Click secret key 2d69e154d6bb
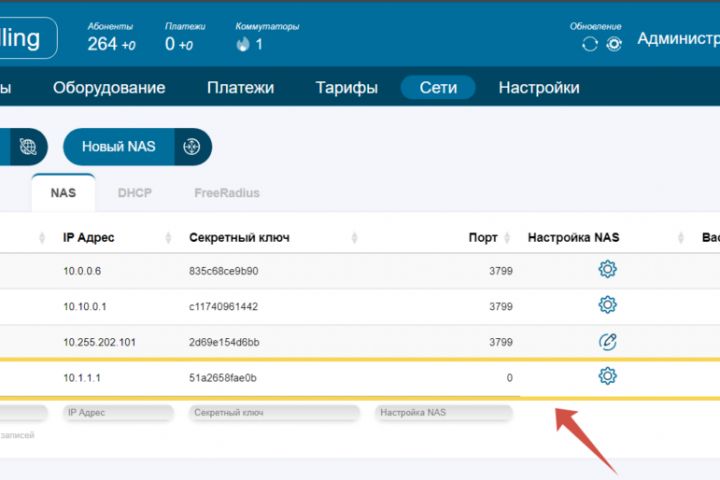 [224, 342]
